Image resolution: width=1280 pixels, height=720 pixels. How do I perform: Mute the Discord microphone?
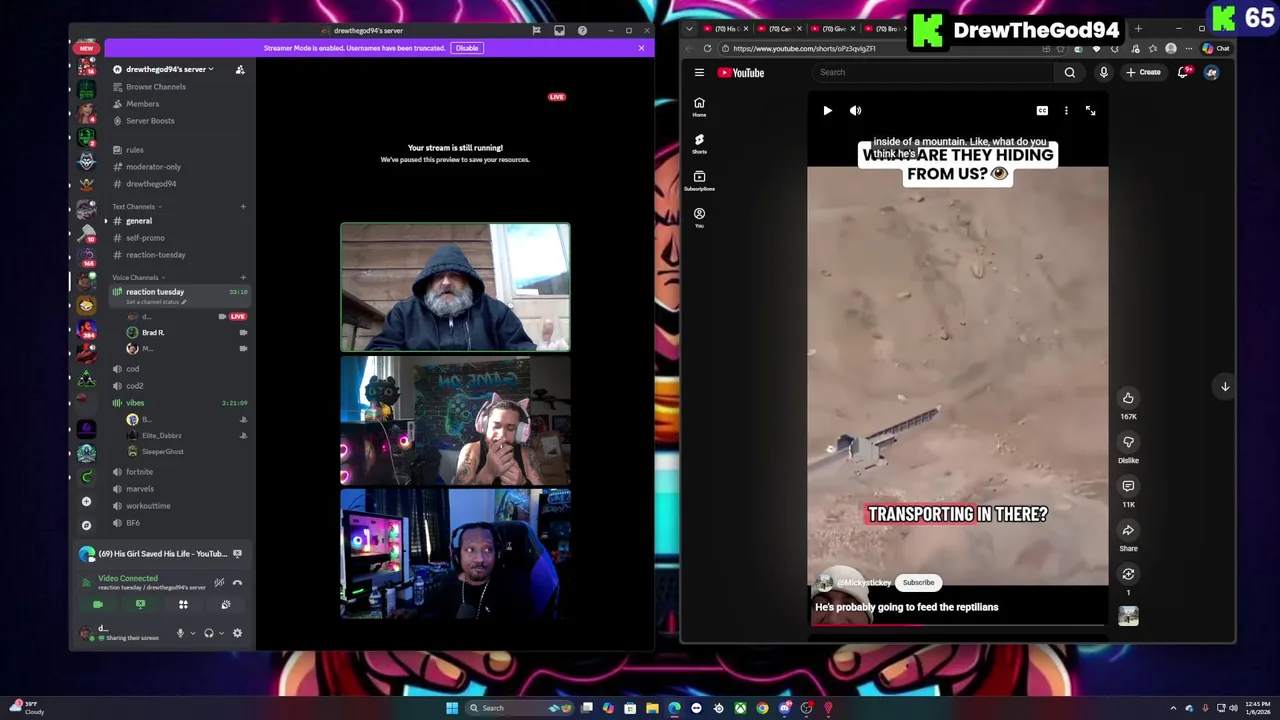[x=180, y=633]
